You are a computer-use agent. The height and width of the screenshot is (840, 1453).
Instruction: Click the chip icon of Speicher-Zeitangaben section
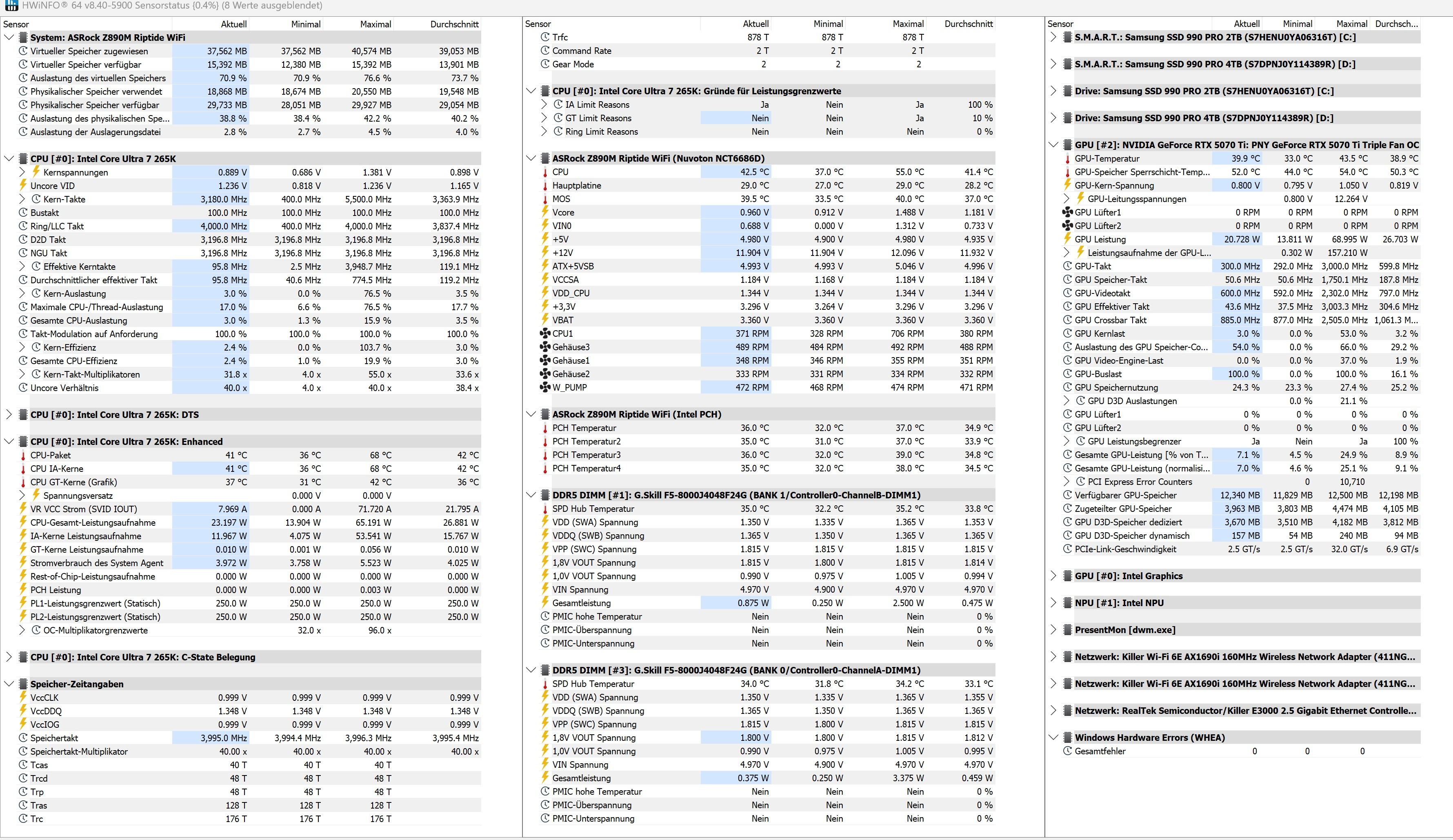pyautogui.click(x=23, y=684)
